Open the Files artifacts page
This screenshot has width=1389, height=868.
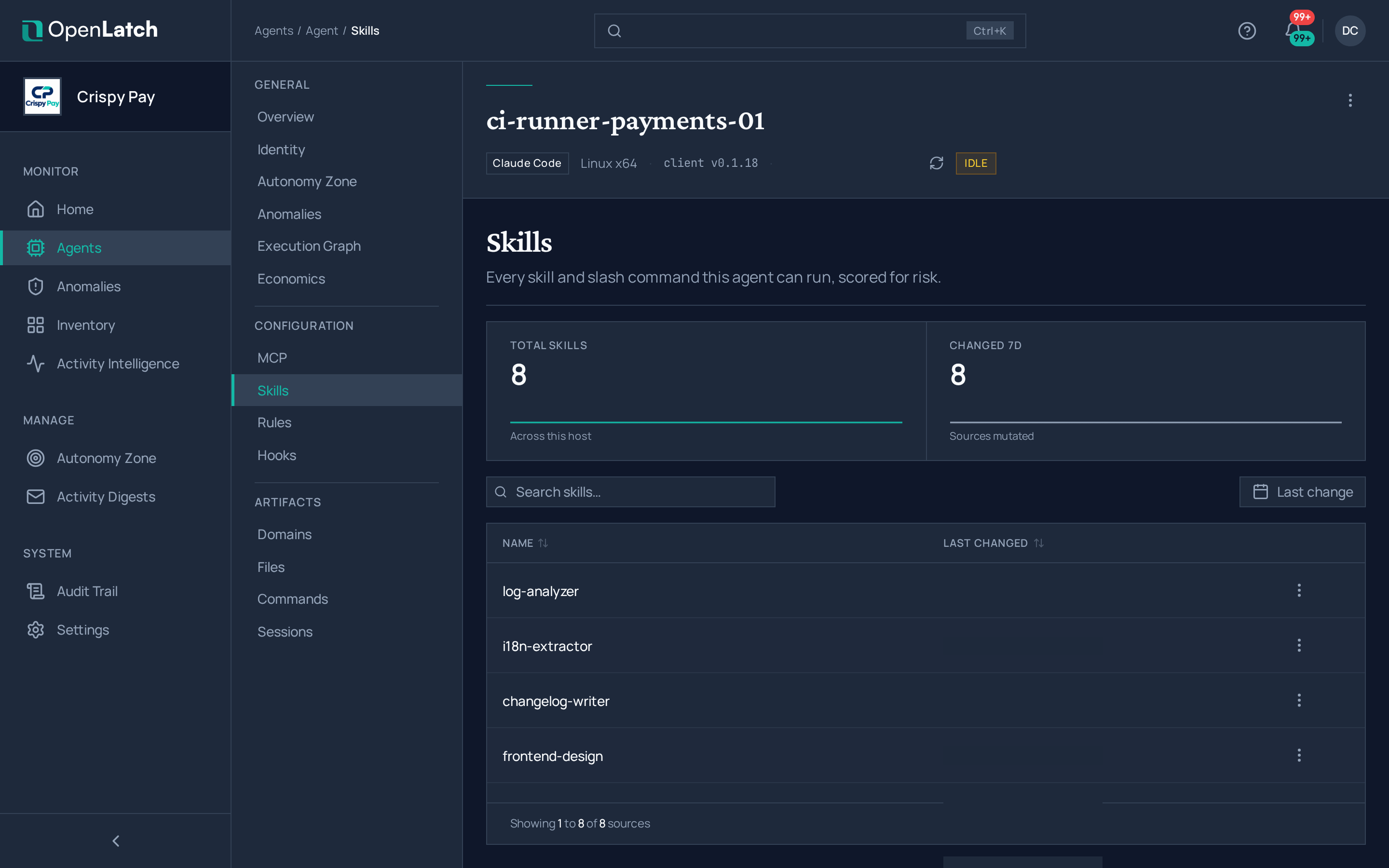(x=347, y=567)
